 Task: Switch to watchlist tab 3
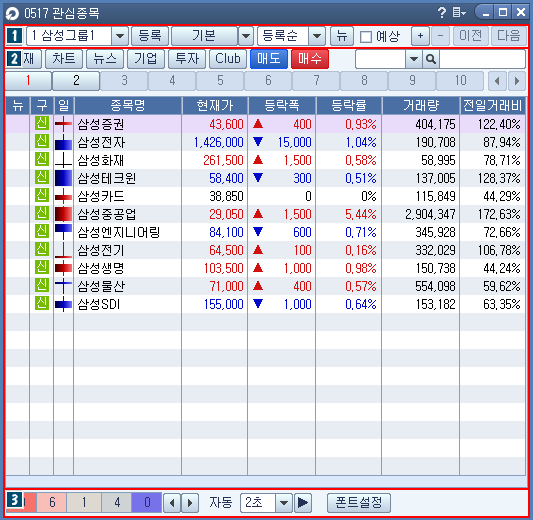124,81
